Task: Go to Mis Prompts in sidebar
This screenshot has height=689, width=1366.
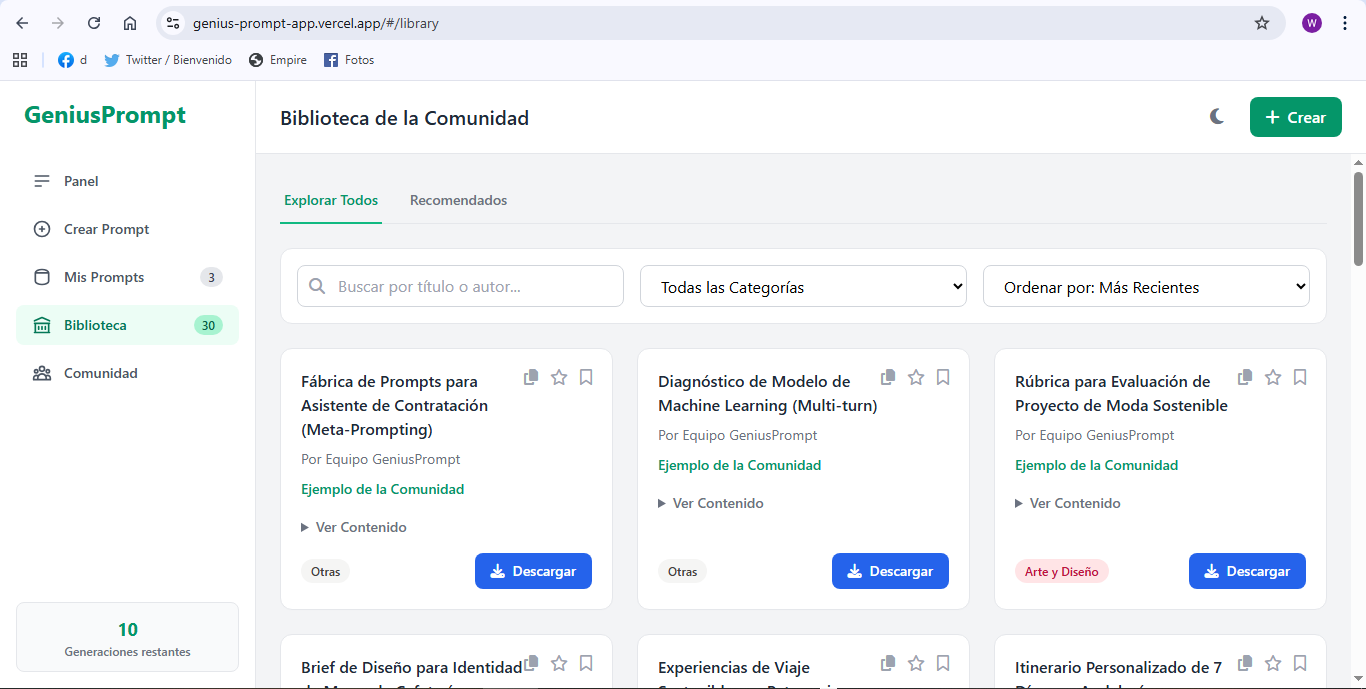Action: (x=104, y=277)
